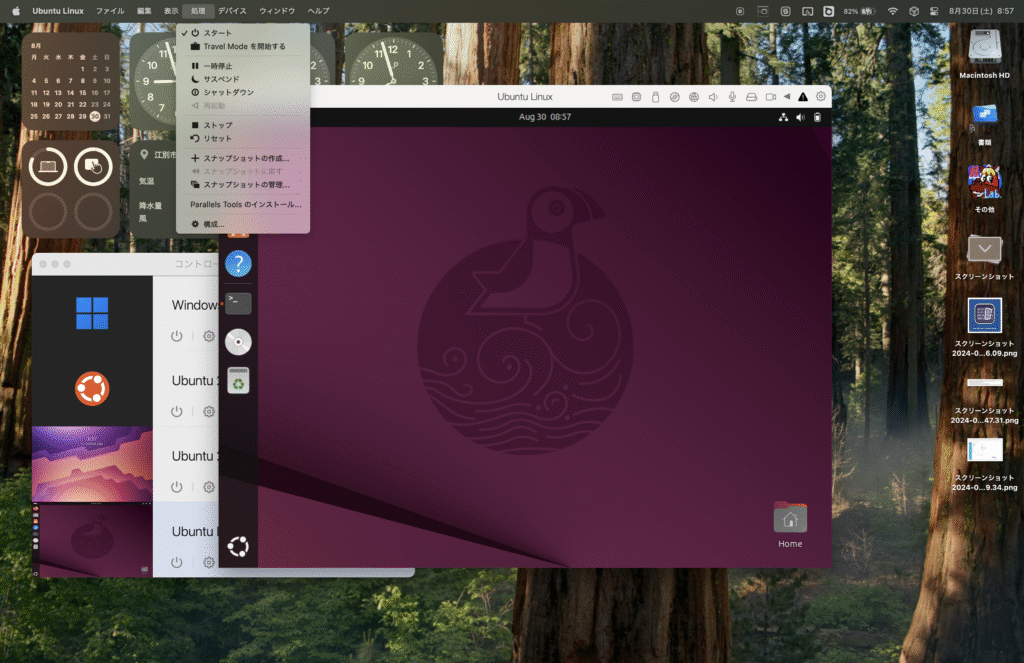The height and width of the screenshot is (663, 1024).
Task: Click the CD/DVD disc icon in VM toolbar
Action: [675, 97]
